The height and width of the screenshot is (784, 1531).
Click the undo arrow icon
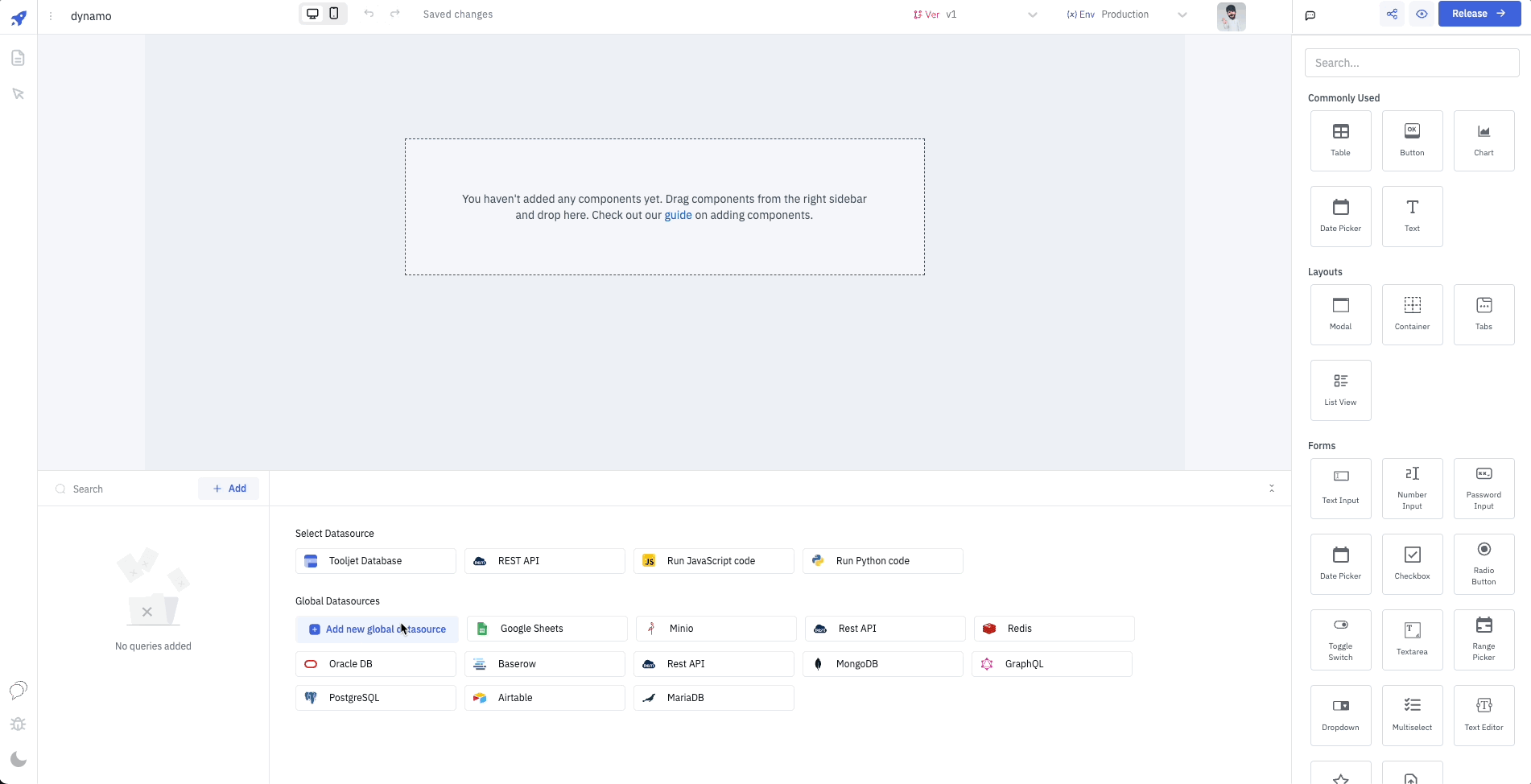click(x=369, y=14)
